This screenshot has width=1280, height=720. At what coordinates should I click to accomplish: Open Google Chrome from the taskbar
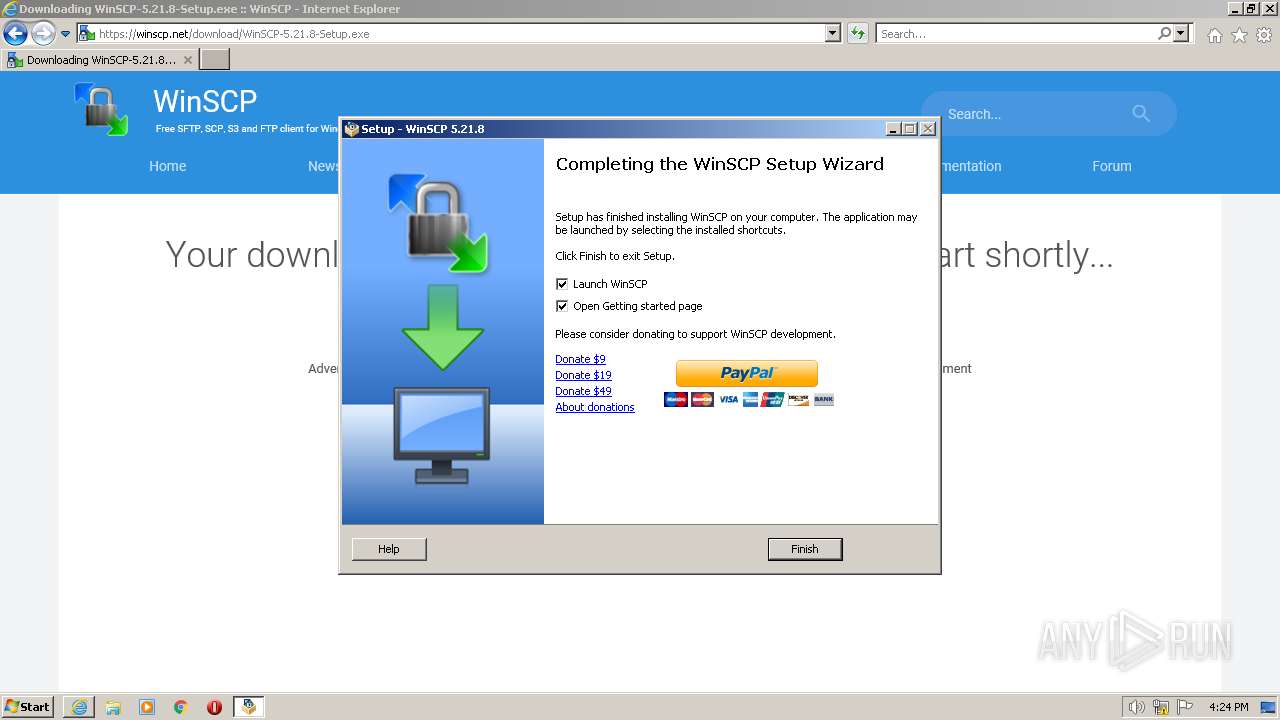pos(181,707)
